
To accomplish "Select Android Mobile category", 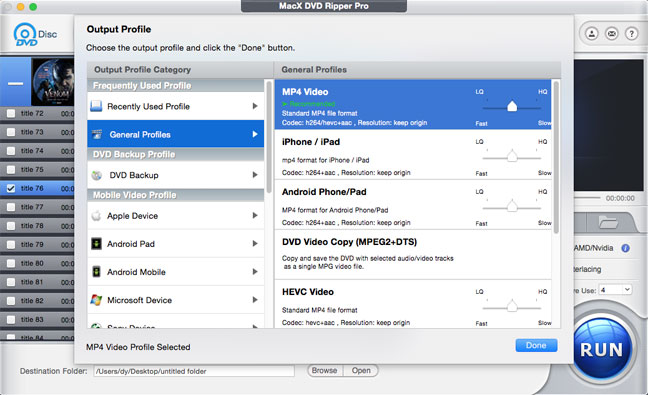I will pos(176,271).
